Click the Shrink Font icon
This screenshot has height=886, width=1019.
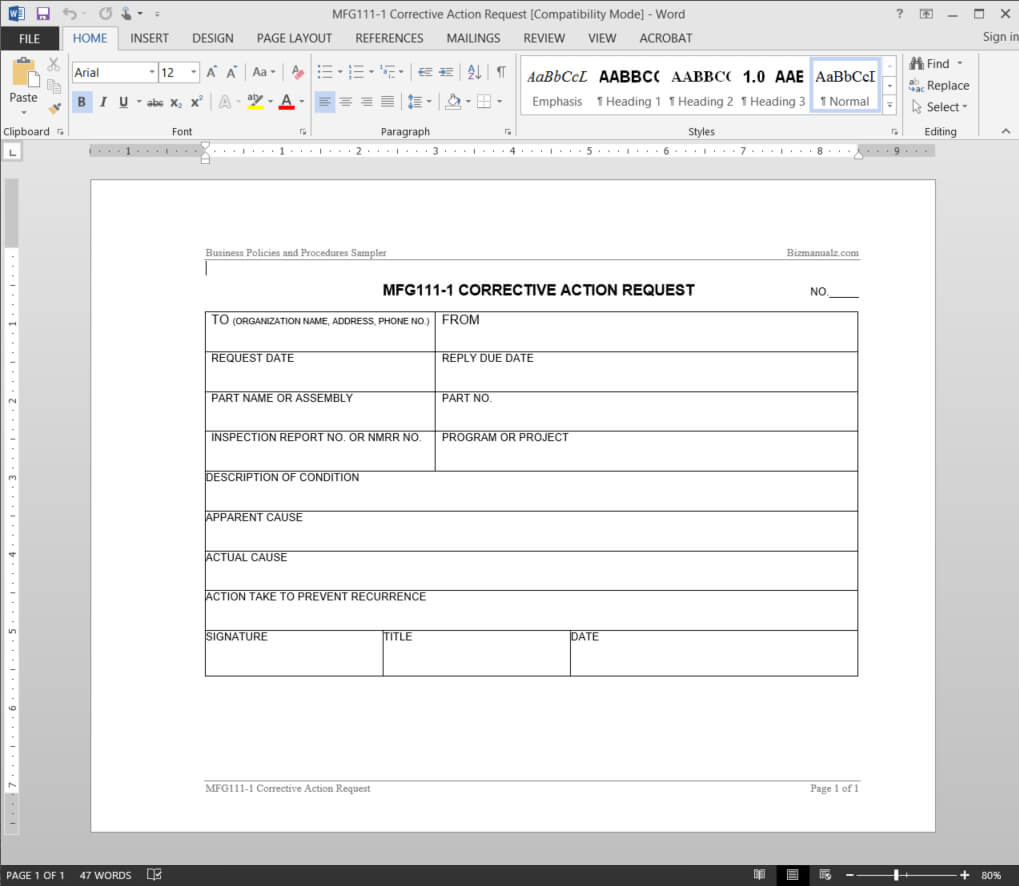[x=231, y=72]
